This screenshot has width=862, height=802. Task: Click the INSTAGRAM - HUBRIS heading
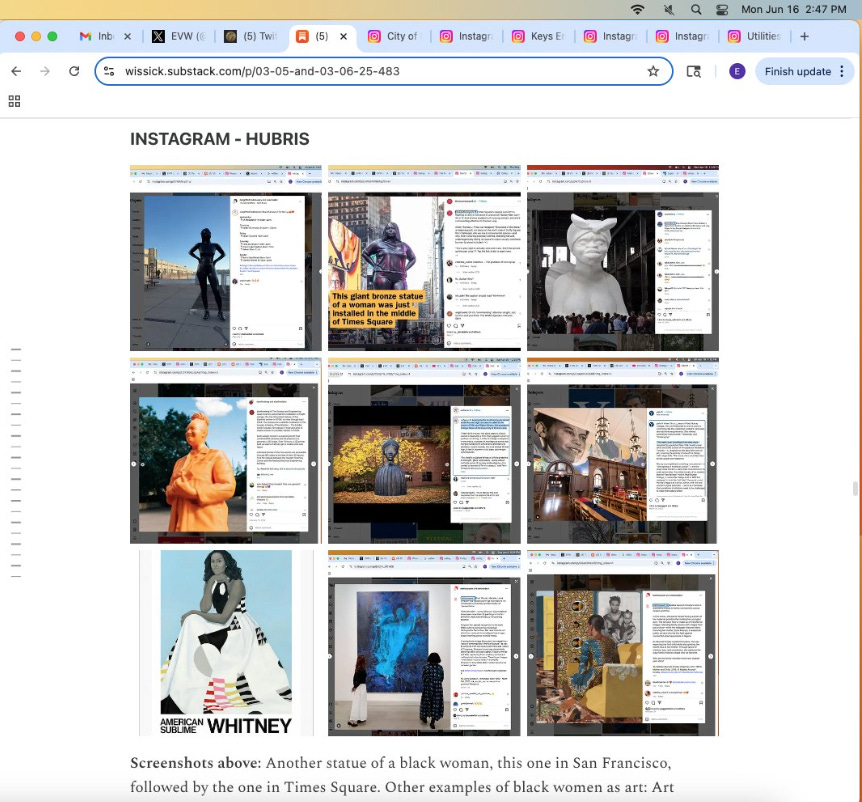pyautogui.click(x=220, y=139)
